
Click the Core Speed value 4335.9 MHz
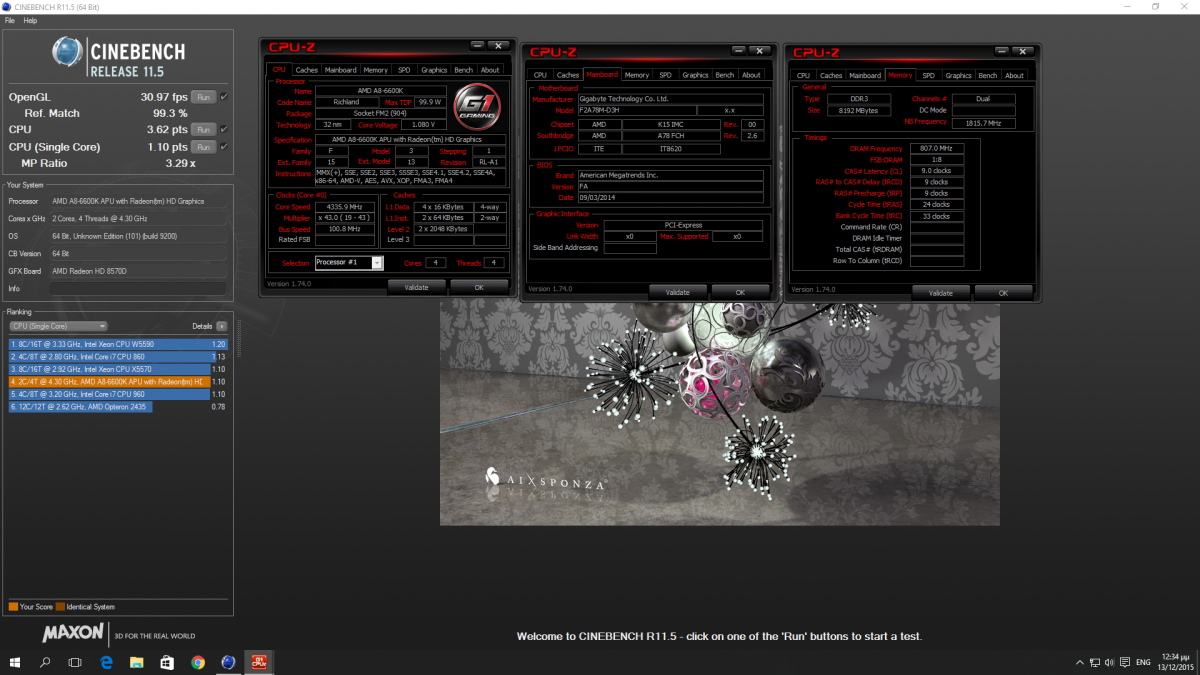[x=346, y=205]
